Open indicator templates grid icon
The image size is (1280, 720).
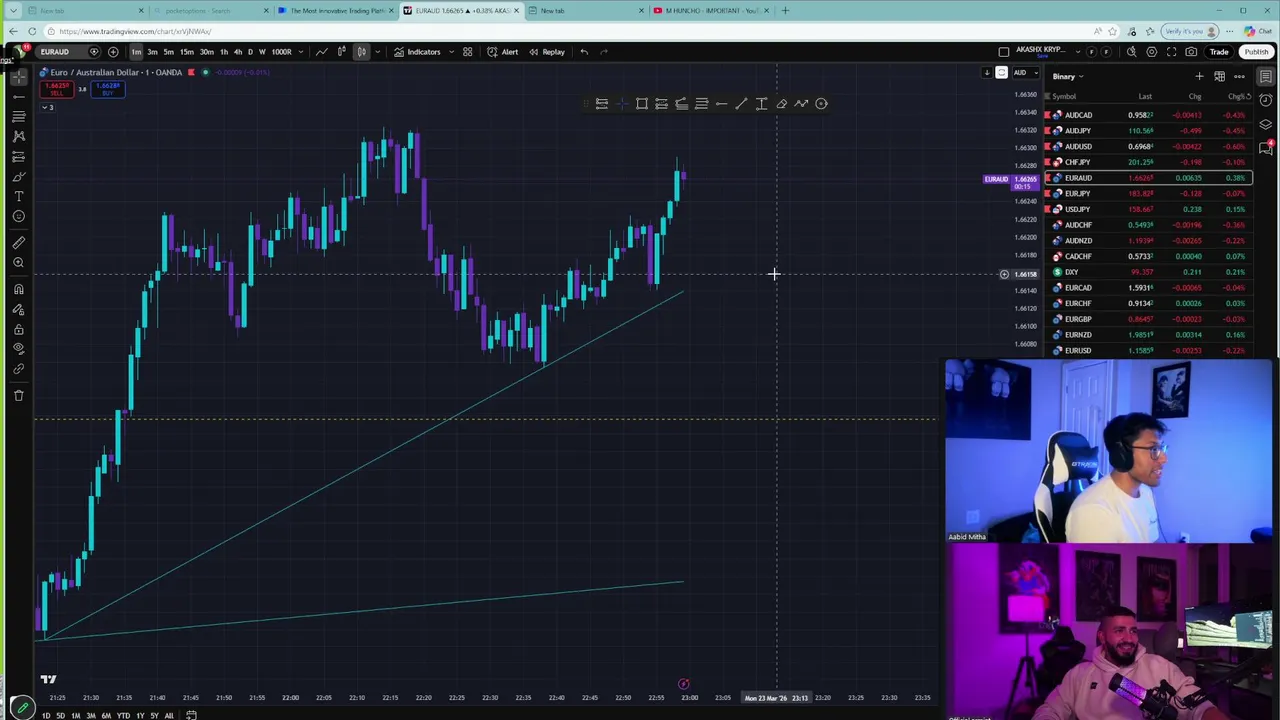click(467, 52)
